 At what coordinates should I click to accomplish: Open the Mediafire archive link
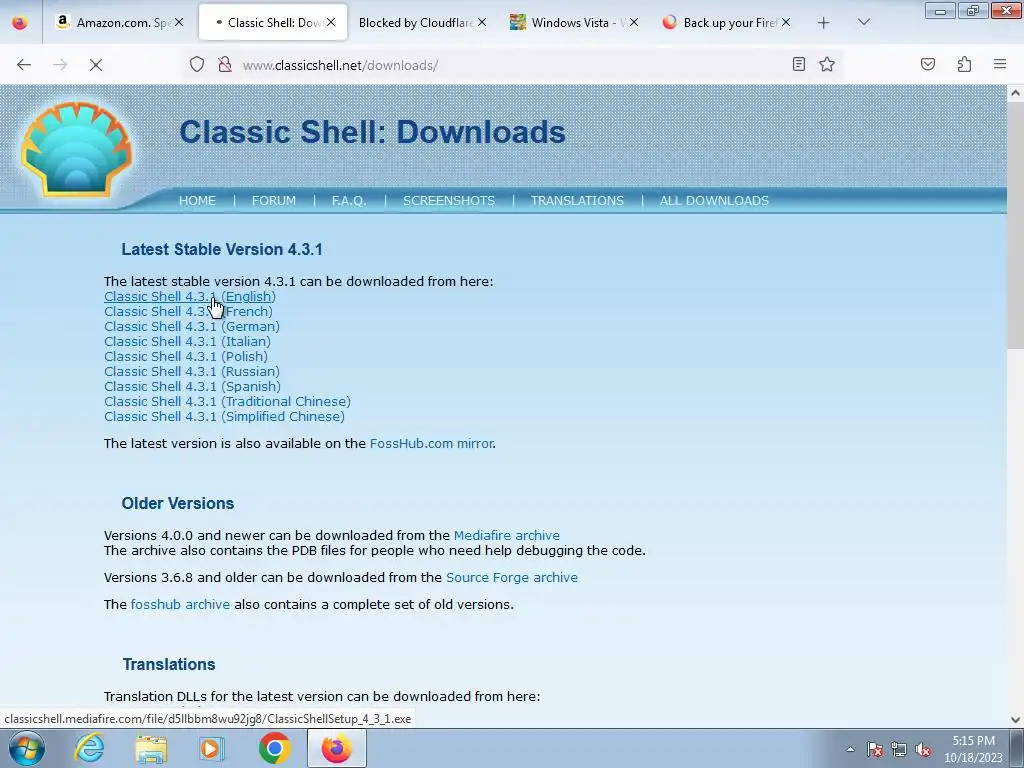(x=507, y=536)
